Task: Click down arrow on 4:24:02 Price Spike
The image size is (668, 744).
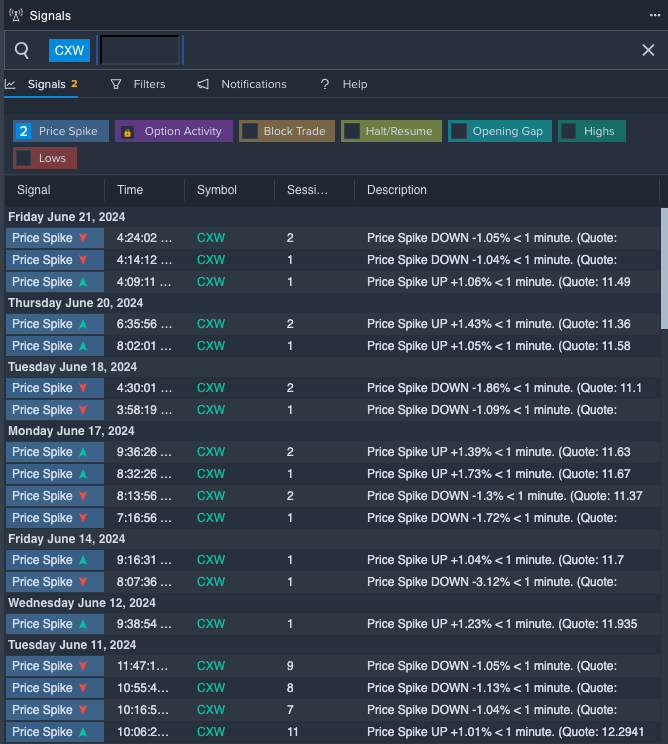Action: (x=83, y=238)
